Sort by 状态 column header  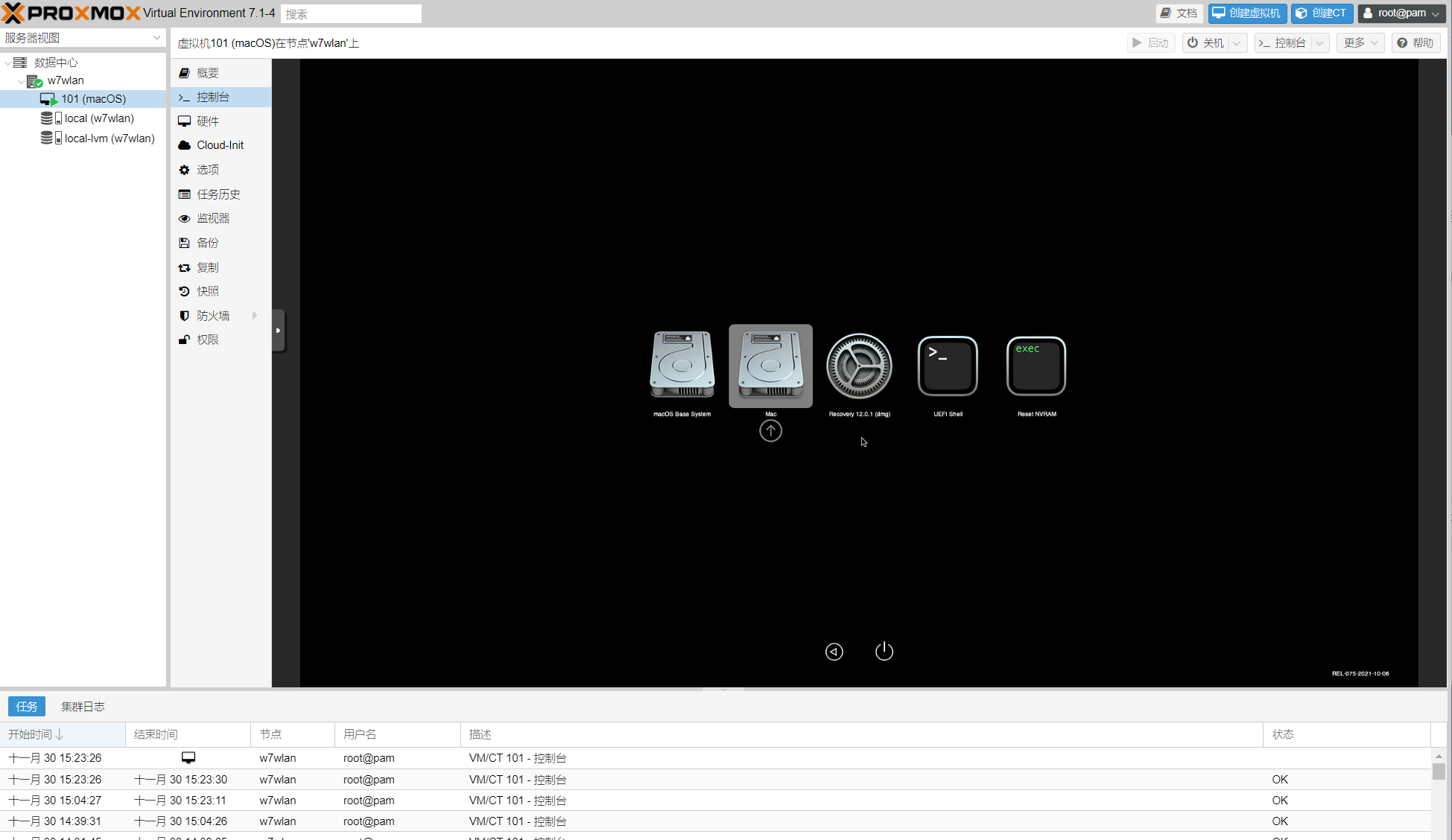1347,734
